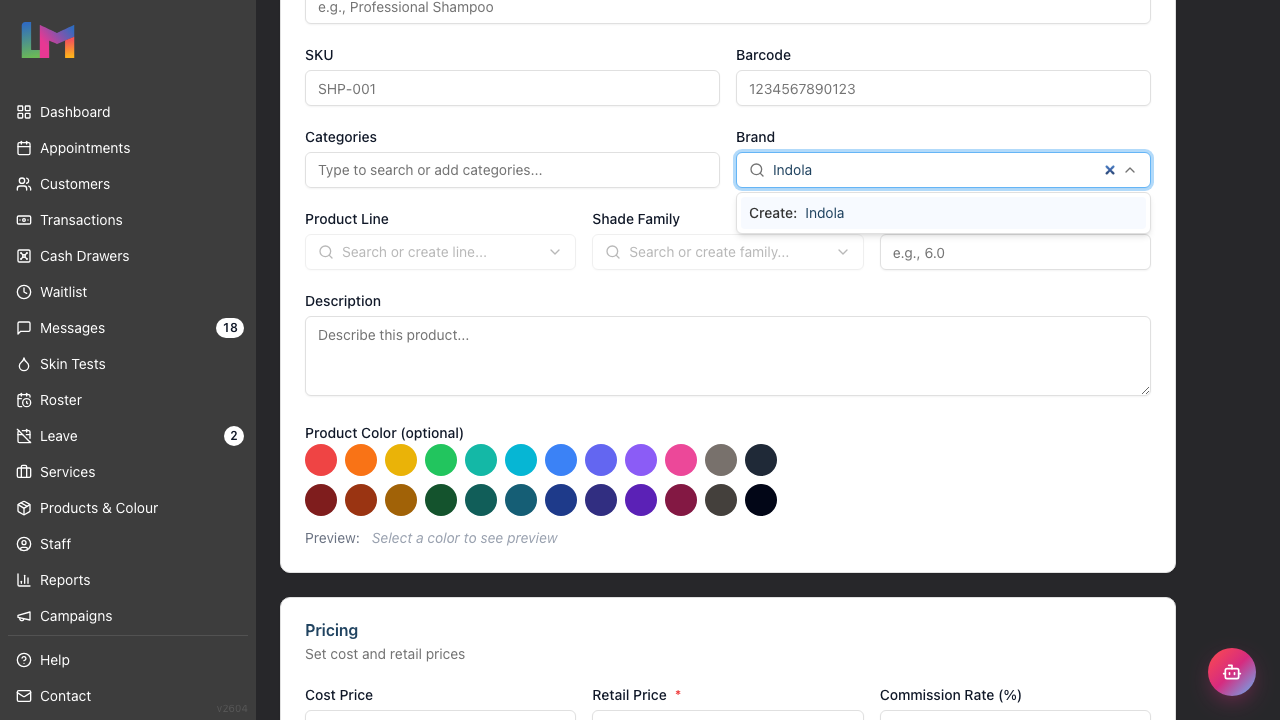
Task: Click the Cash Drawers icon
Action: 24,256
